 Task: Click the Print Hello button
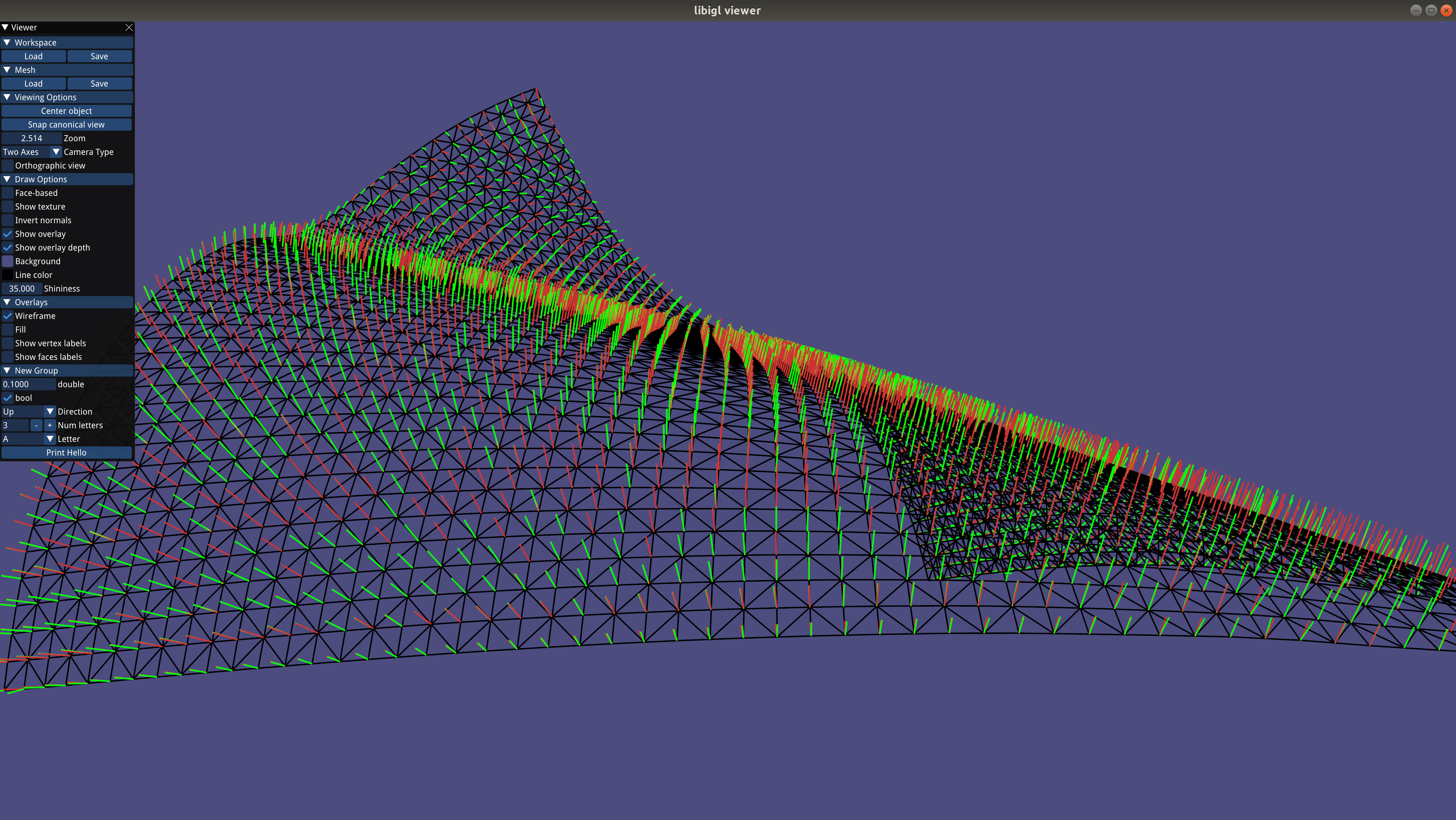point(66,452)
